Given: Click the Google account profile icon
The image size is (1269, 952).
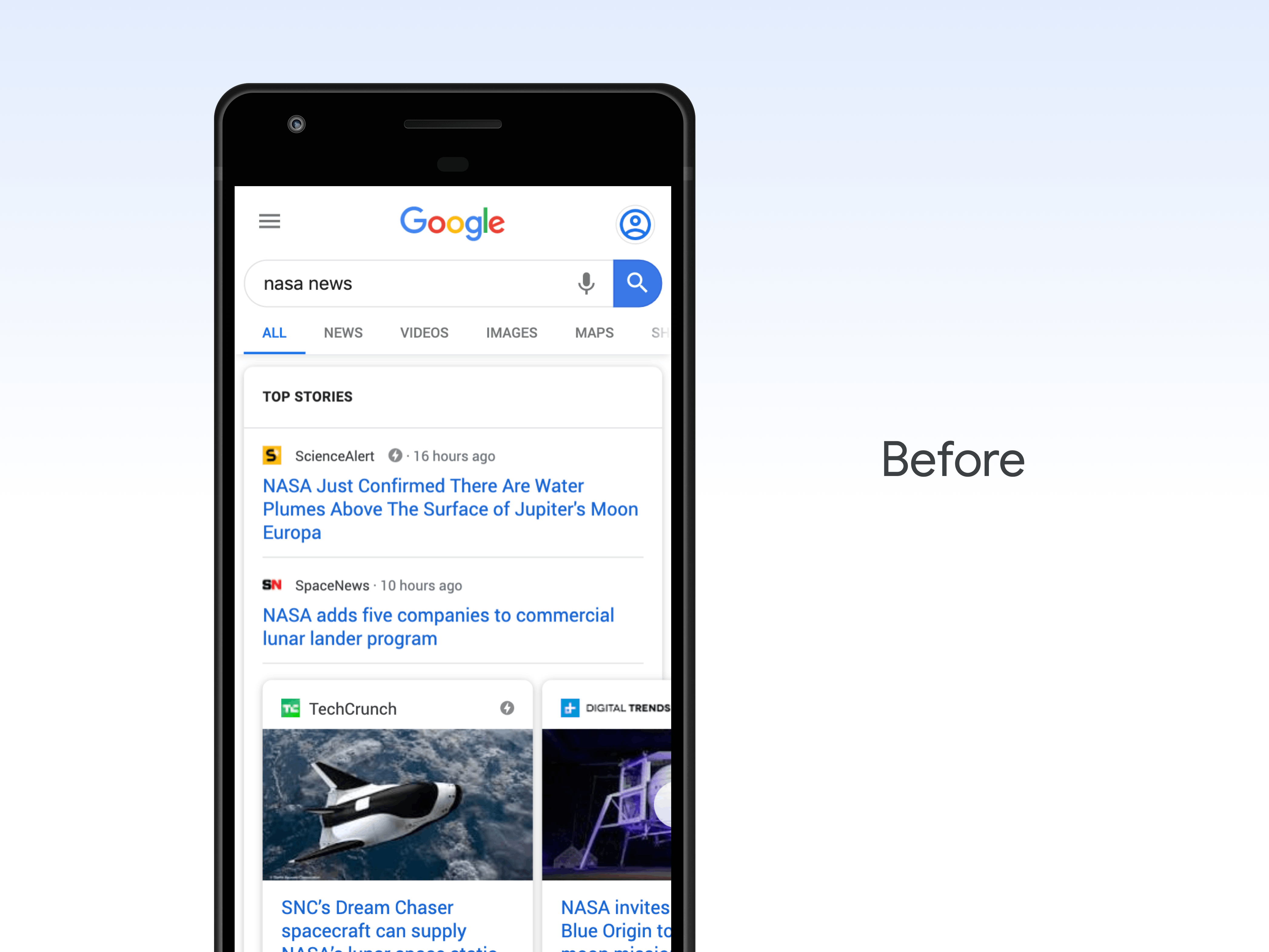Looking at the screenshot, I should click(635, 222).
